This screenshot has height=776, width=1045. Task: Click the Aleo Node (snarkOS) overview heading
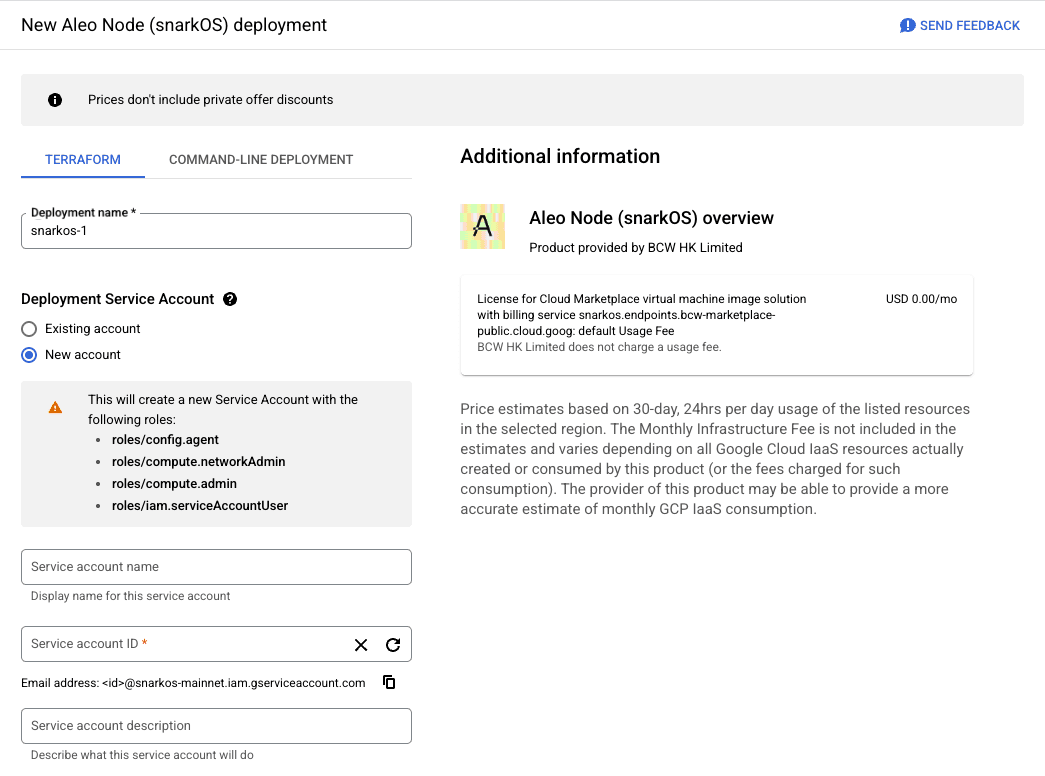(x=651, y=218)
